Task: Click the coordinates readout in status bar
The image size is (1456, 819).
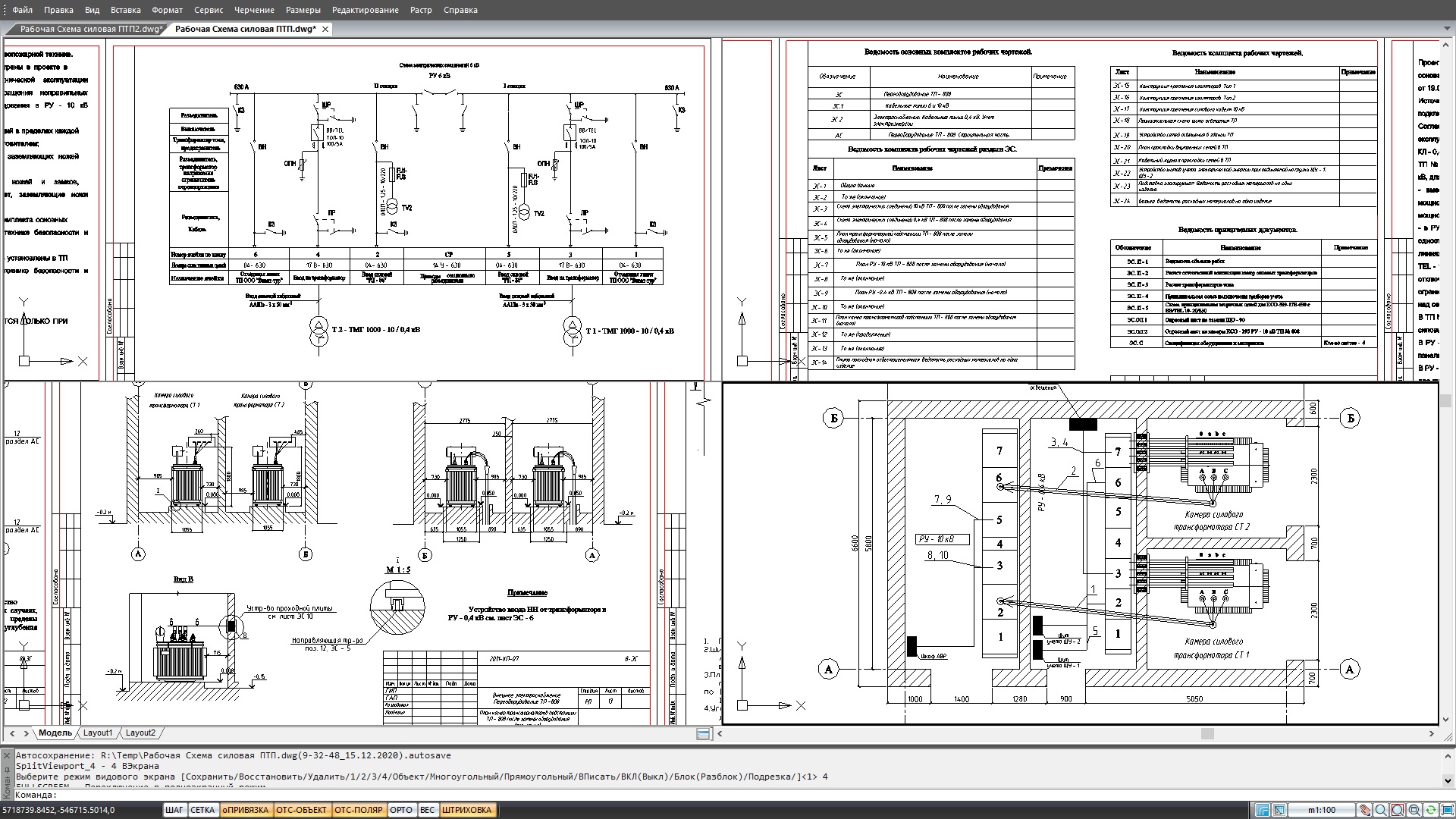Action: 58,810
